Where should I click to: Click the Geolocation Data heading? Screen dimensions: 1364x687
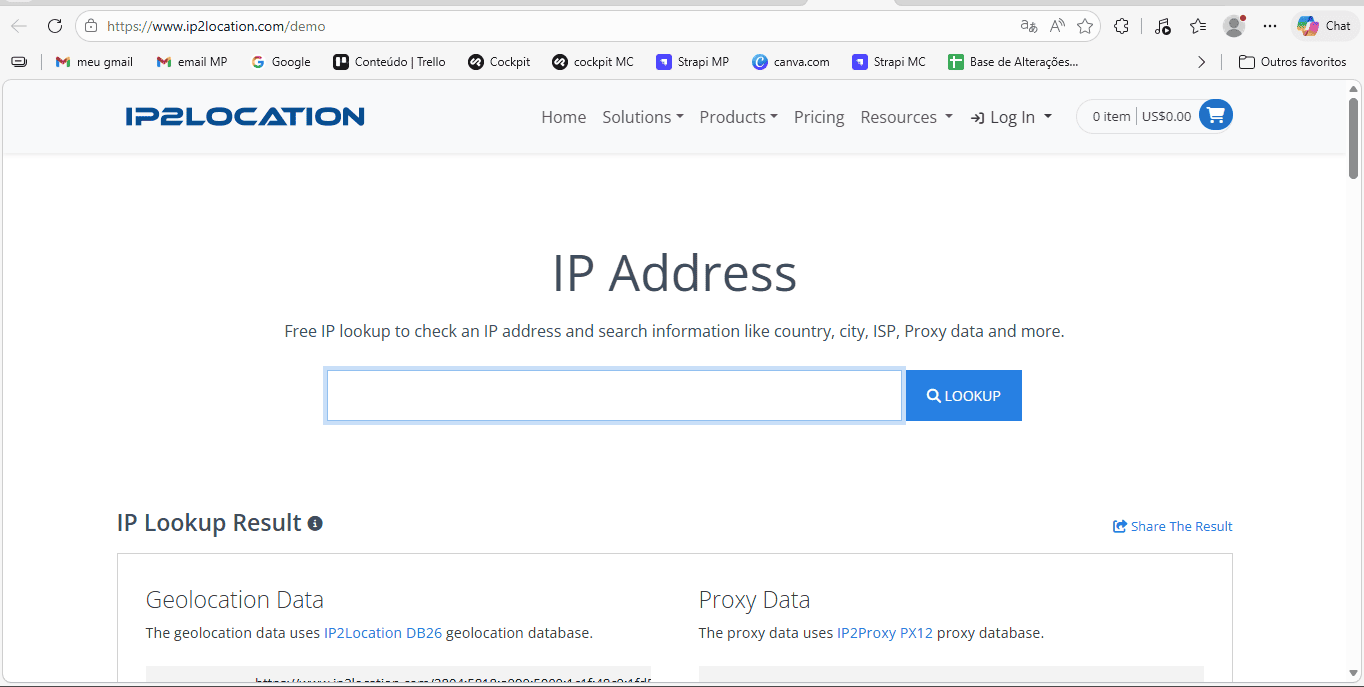click(x=235, y=600)
